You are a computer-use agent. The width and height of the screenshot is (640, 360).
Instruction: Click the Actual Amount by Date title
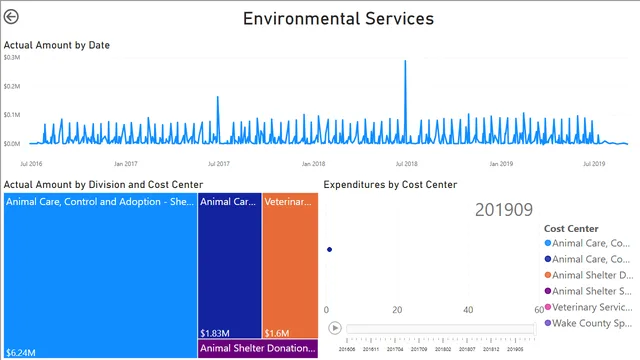click(x=57, y=45)
